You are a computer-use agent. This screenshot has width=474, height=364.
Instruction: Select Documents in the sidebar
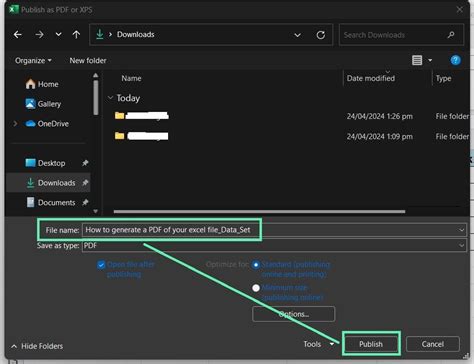tap(51, 202)
